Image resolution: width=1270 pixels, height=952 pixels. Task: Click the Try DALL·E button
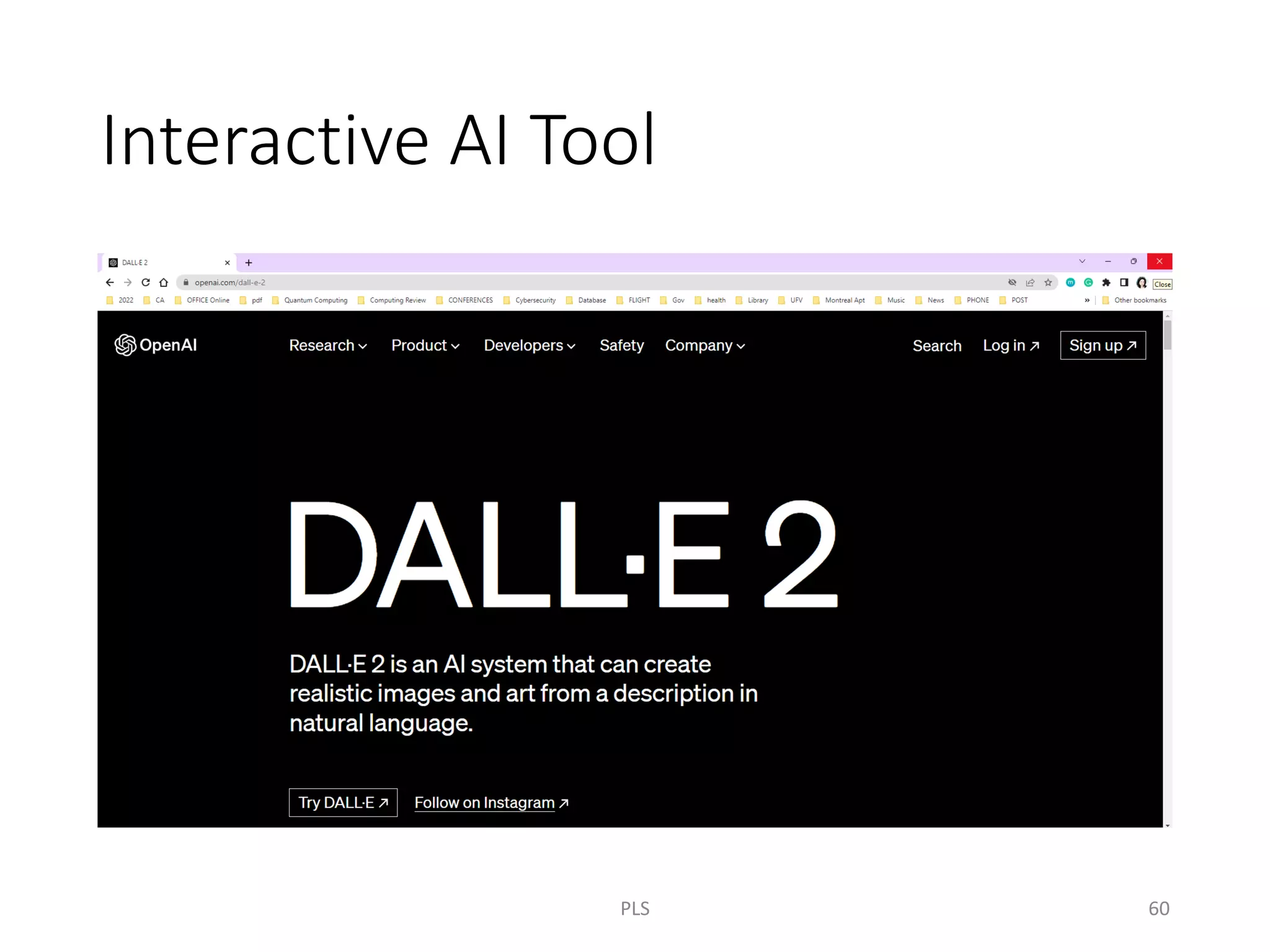[343, 803]
